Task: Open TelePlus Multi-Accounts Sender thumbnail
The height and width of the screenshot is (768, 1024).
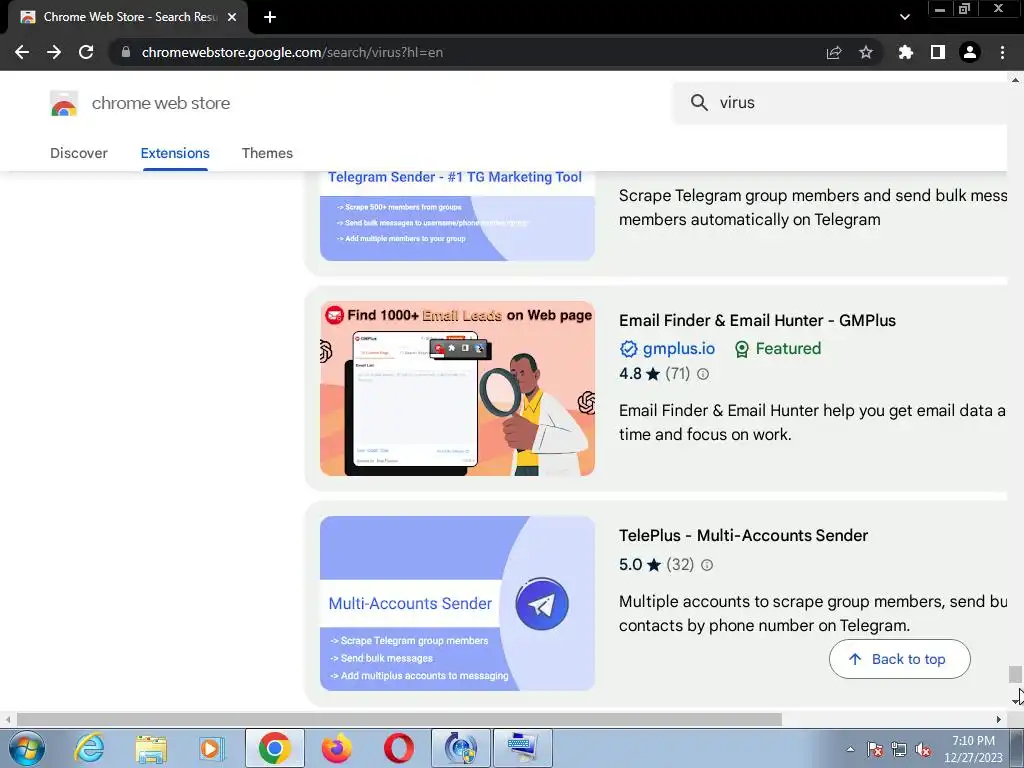Action: point(457,603)
